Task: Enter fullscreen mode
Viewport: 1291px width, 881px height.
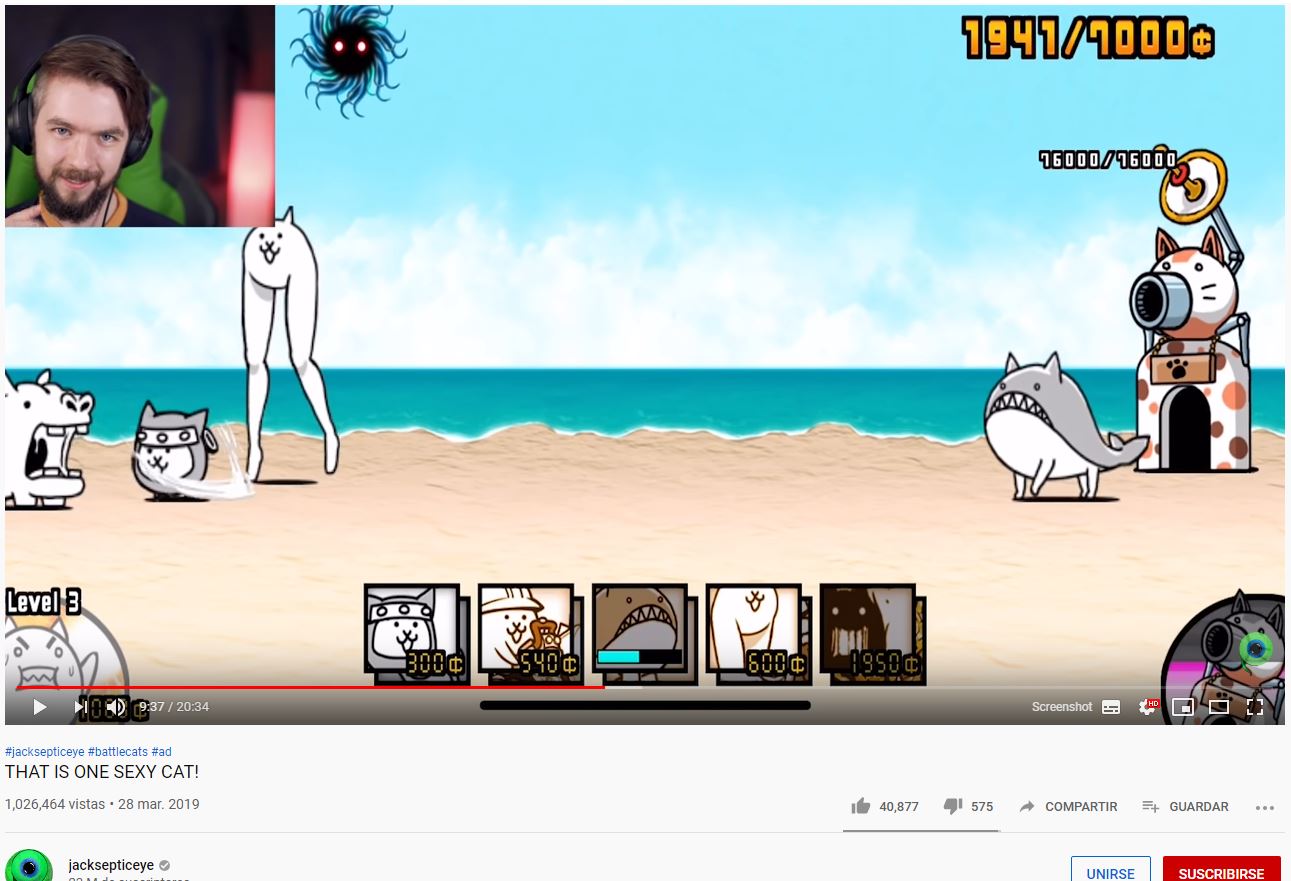Action: pos(1255,707)
